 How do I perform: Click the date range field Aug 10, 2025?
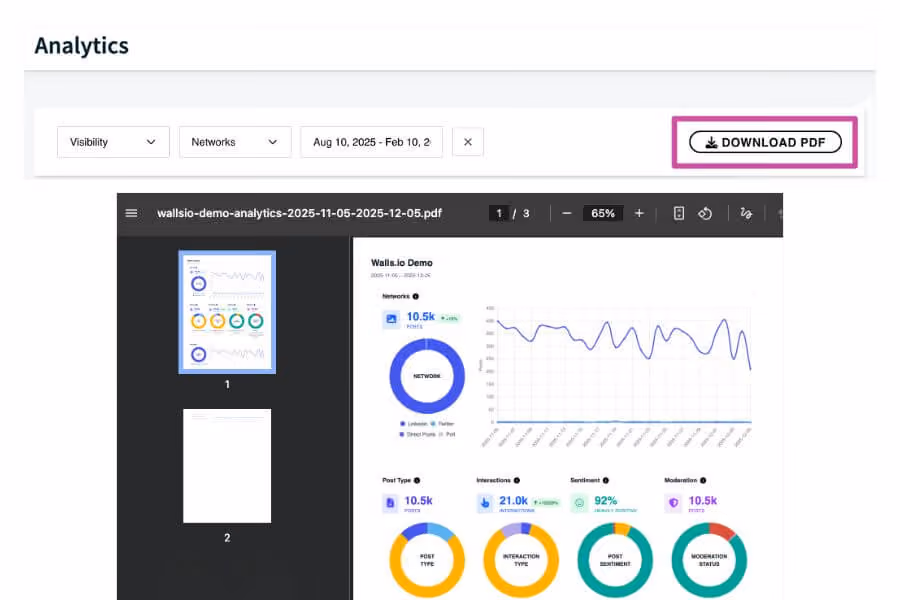click(x=371, y=142)
